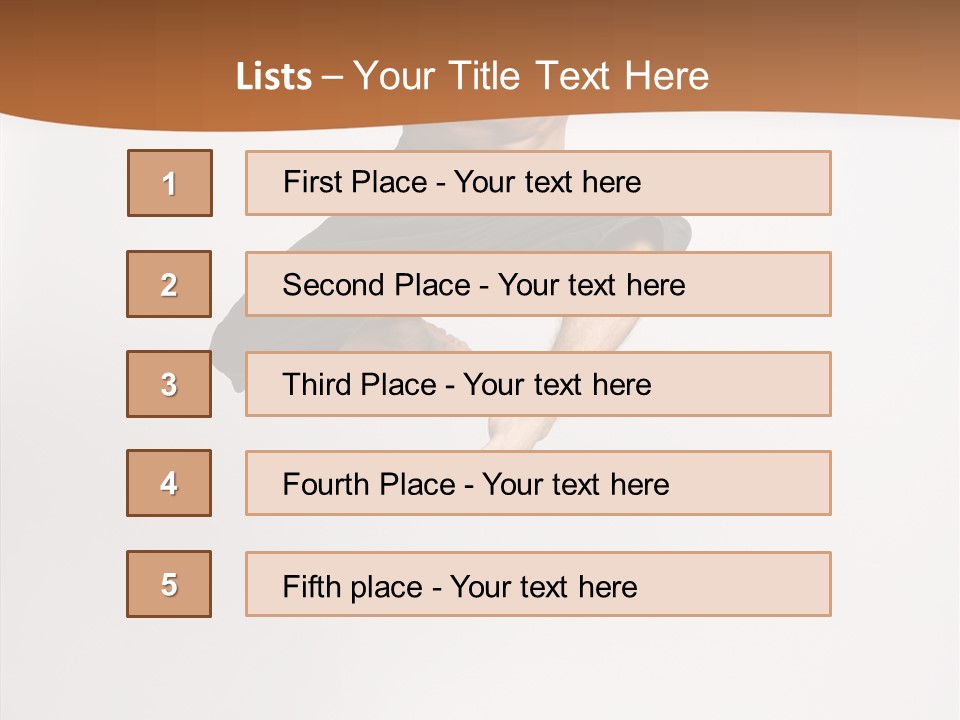The image size is (960, 720).
Task: Click the empty area below the fifth row
Action: (x=480, y=665)
